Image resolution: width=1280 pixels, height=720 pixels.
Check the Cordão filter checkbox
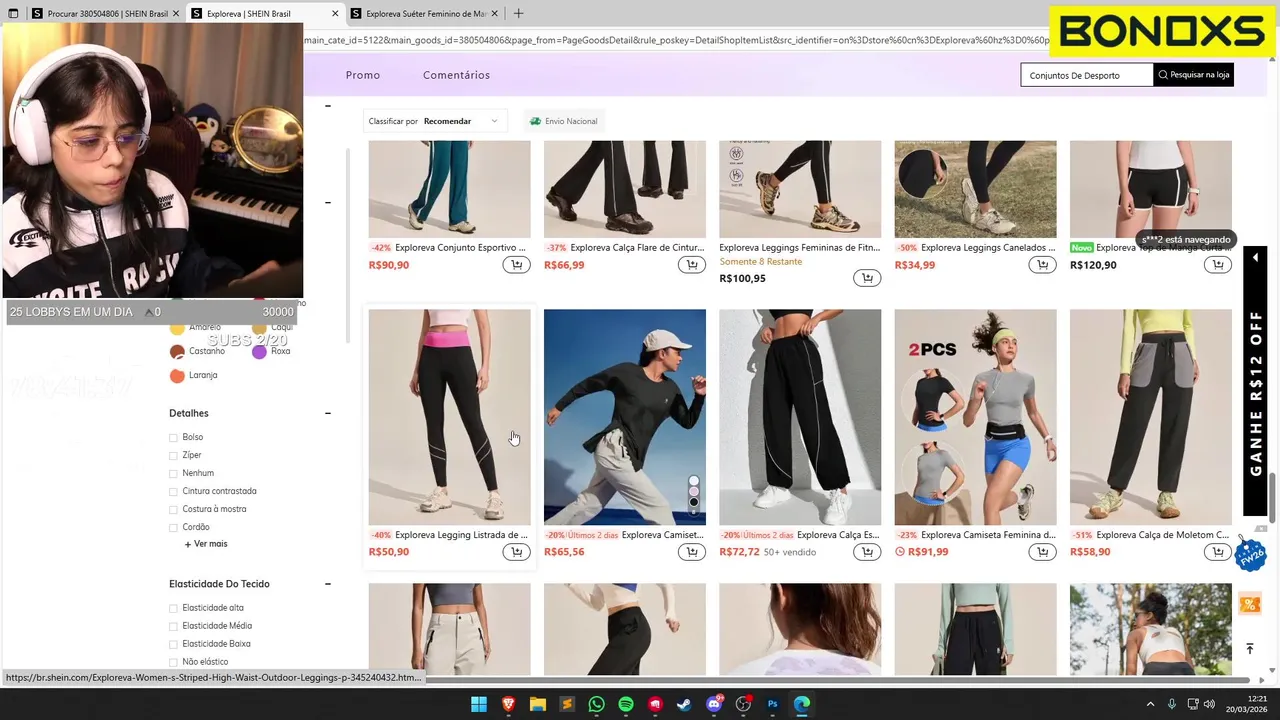pos(173,528)
